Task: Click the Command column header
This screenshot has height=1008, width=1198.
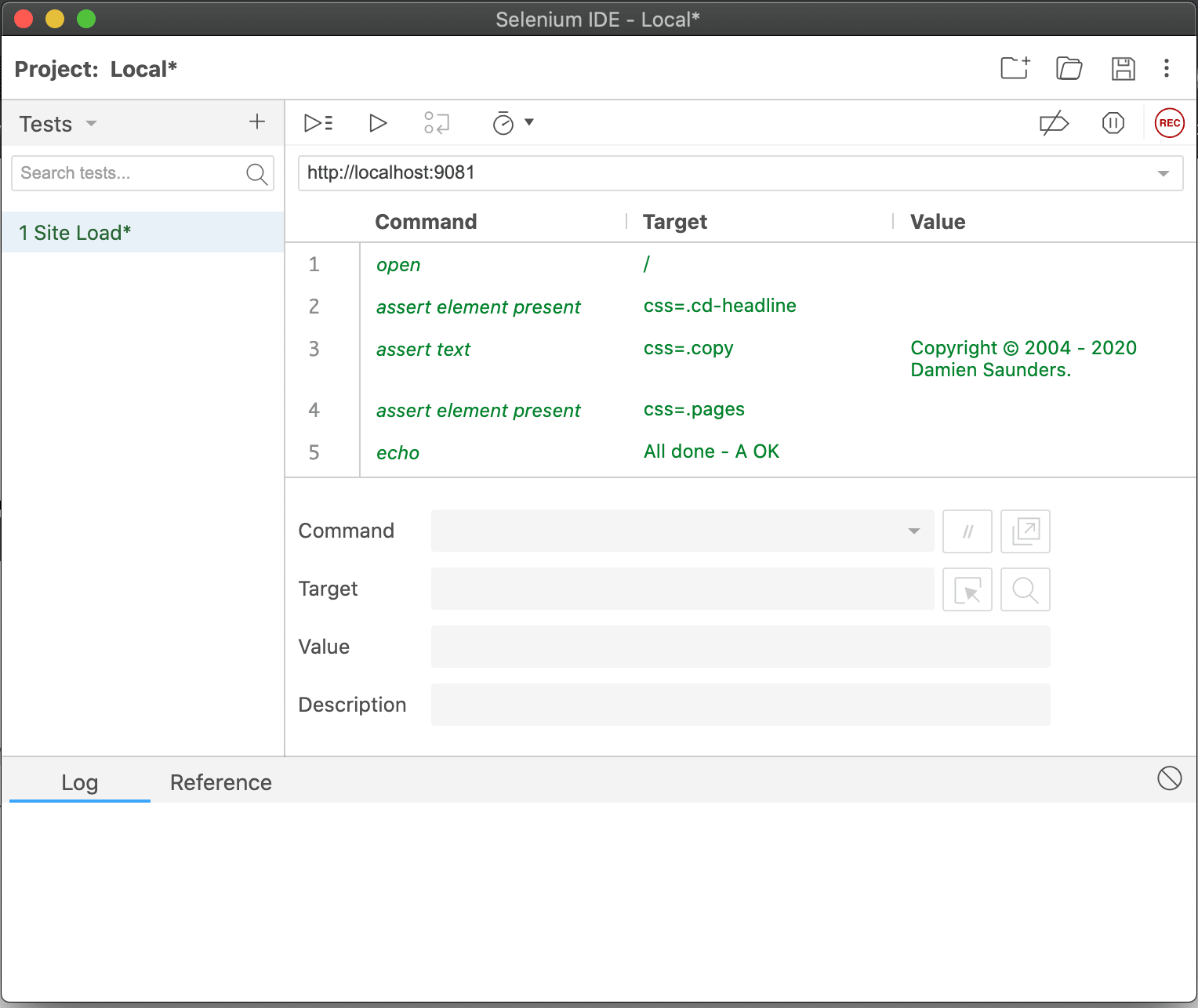Action: click(x=426, y=222)
